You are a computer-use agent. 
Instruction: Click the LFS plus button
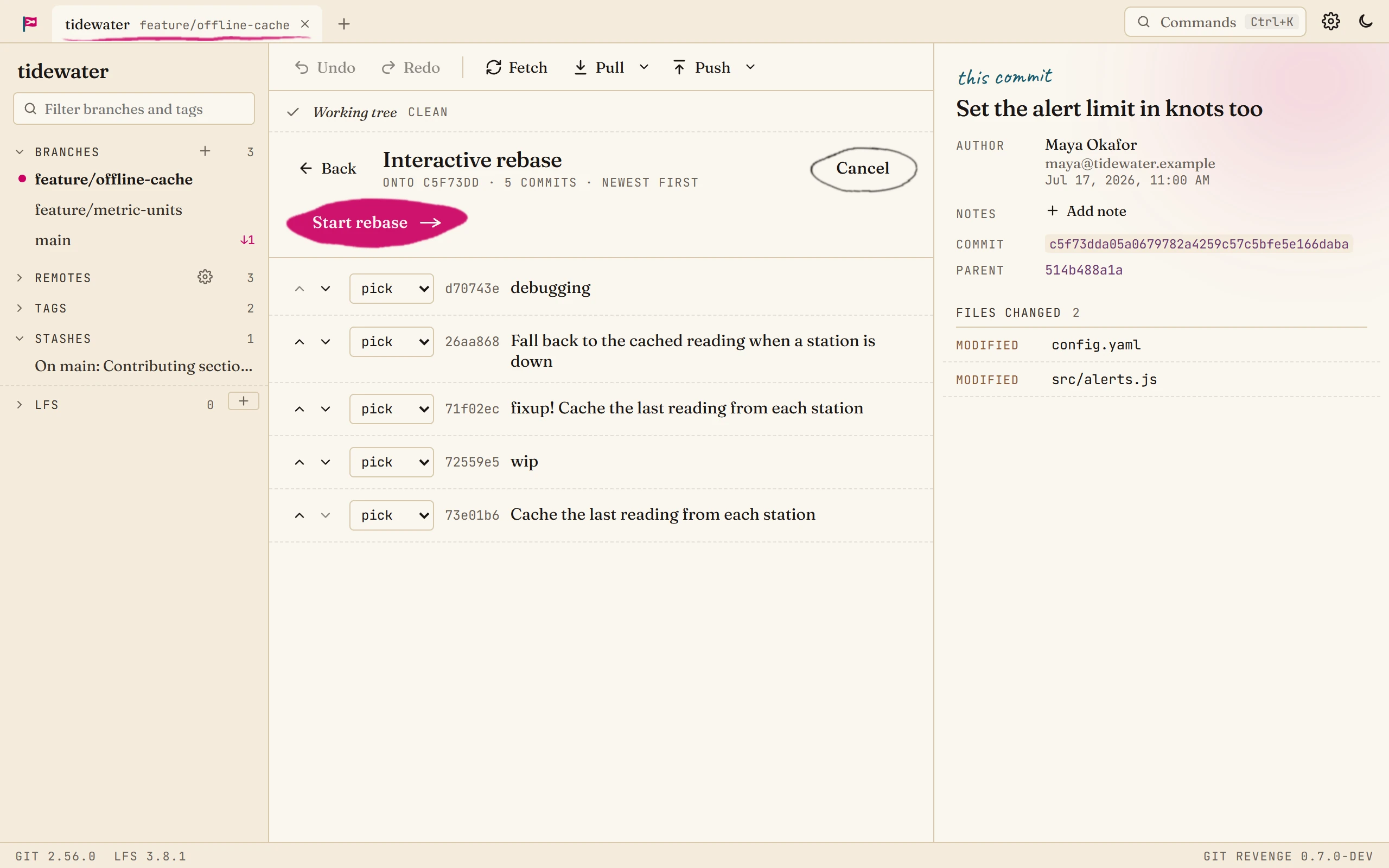coord(244,401)
